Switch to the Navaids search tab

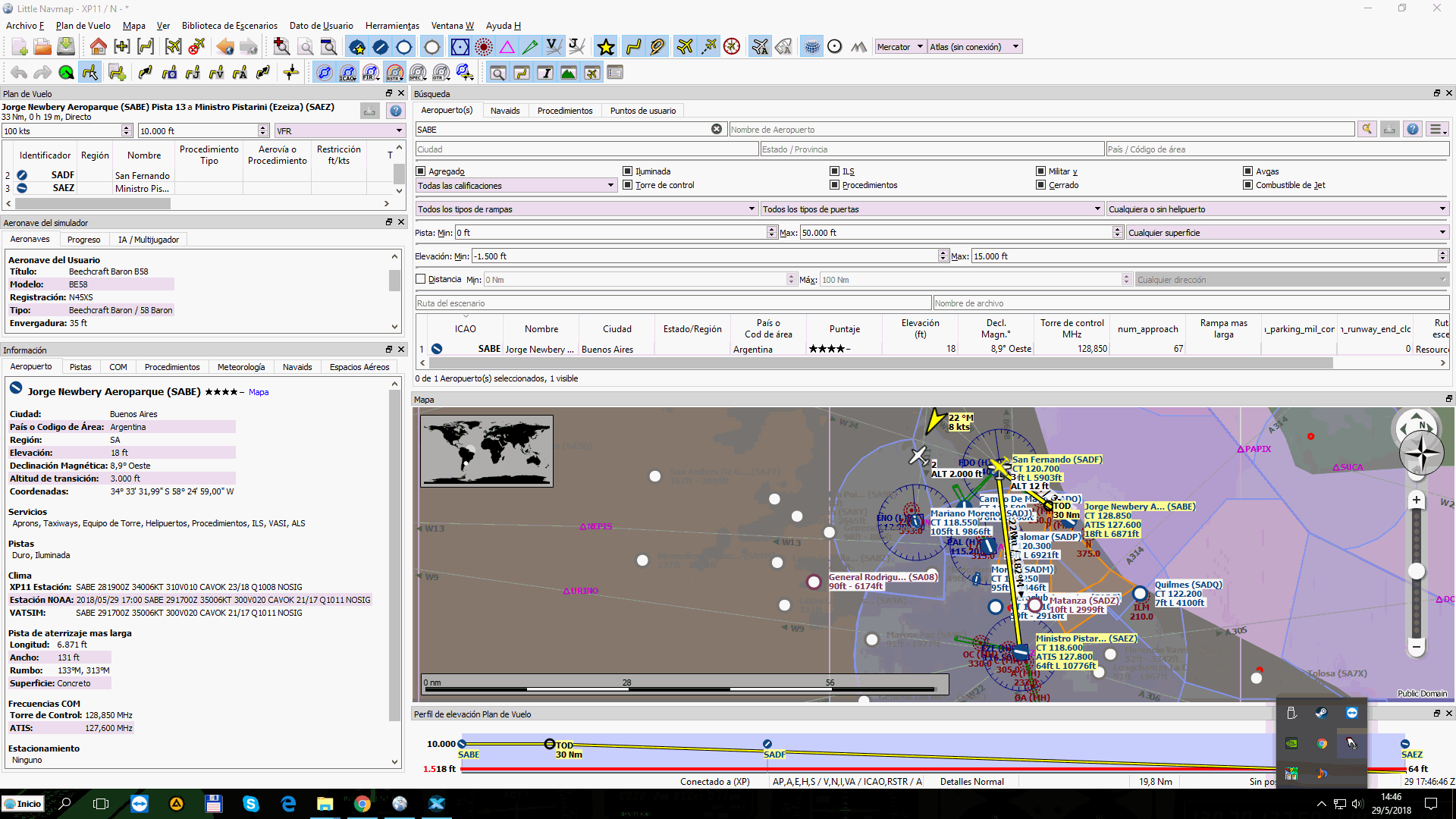(x=505, y=111)
